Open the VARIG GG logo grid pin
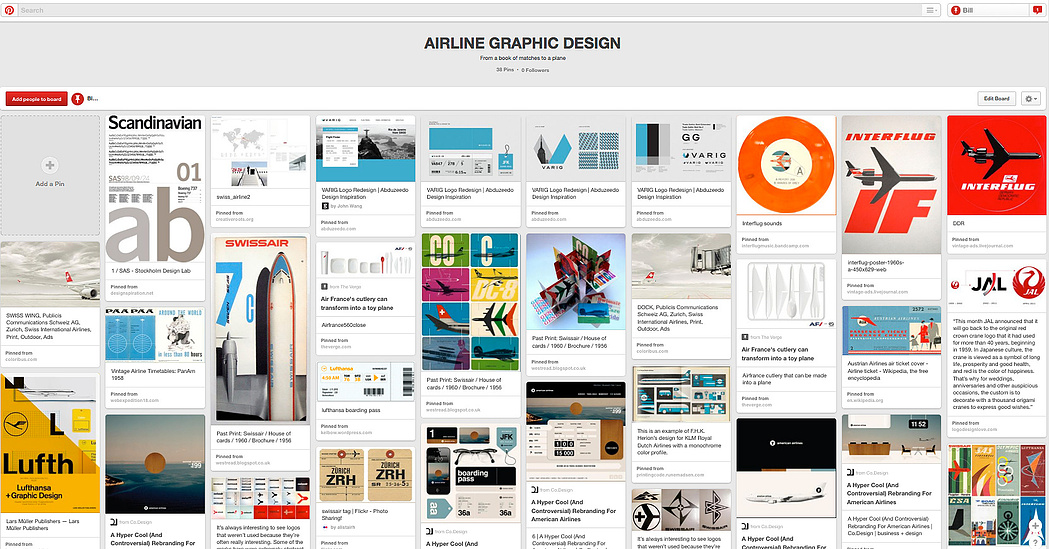This screenshot has height=549, width=1049. [681, 148]
